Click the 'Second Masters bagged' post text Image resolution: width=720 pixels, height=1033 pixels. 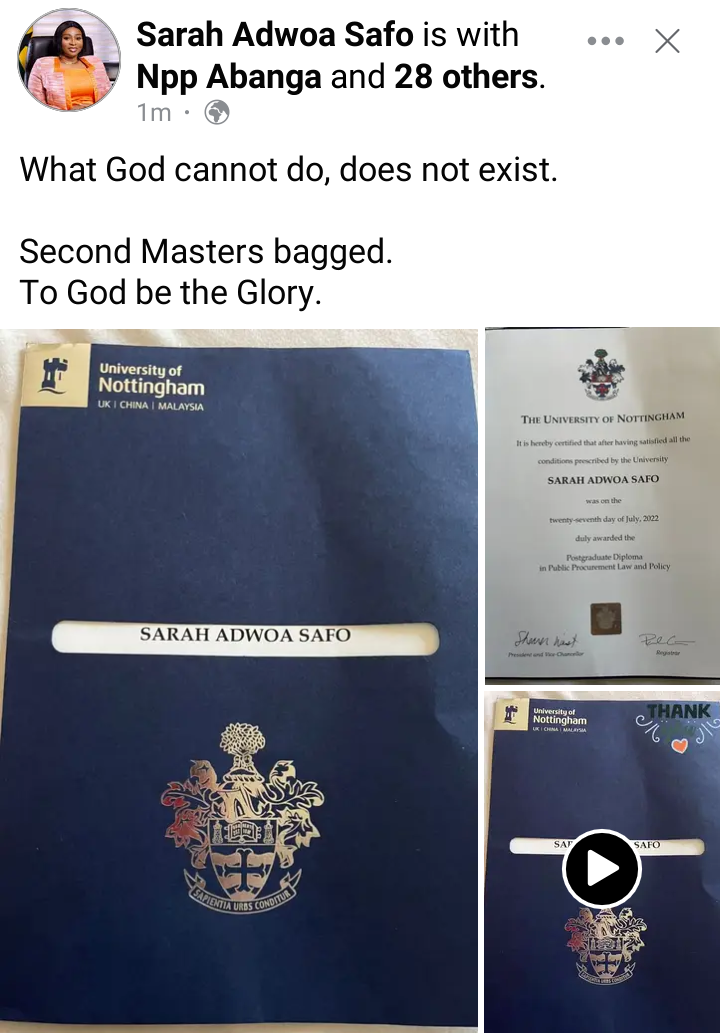tap(206, 251)
